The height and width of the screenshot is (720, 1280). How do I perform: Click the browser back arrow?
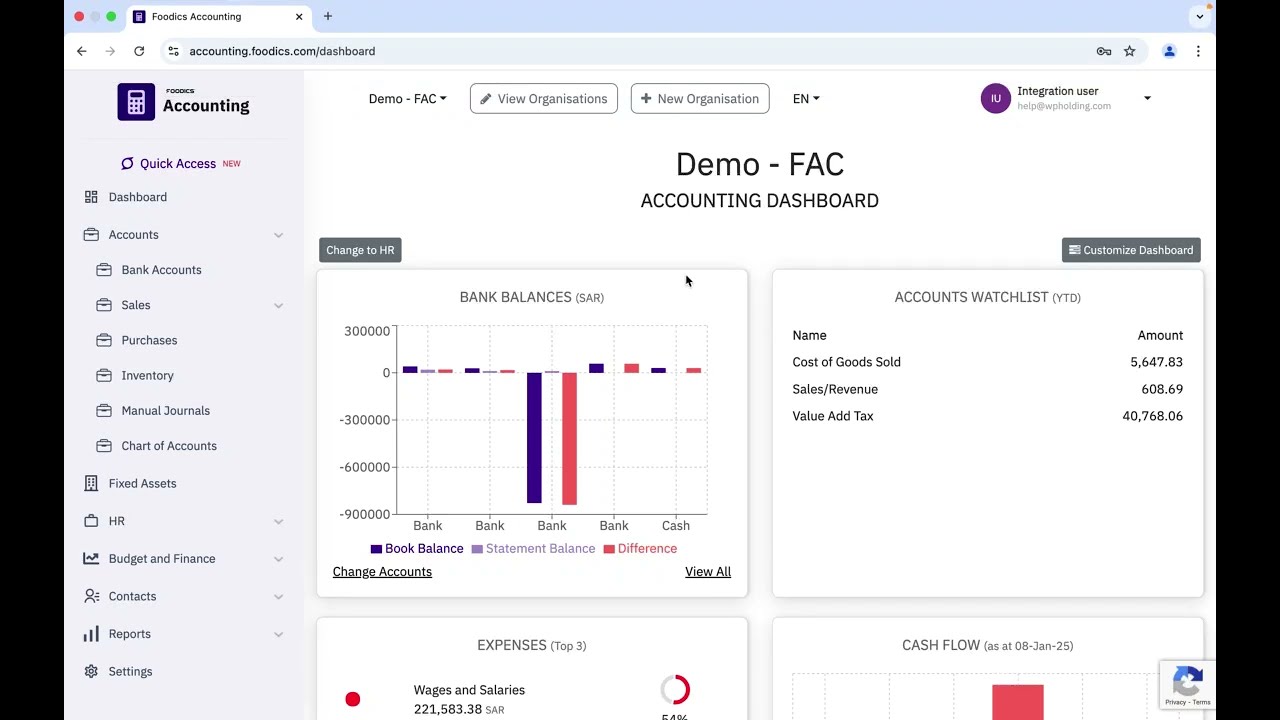click(x=82, y=51)
